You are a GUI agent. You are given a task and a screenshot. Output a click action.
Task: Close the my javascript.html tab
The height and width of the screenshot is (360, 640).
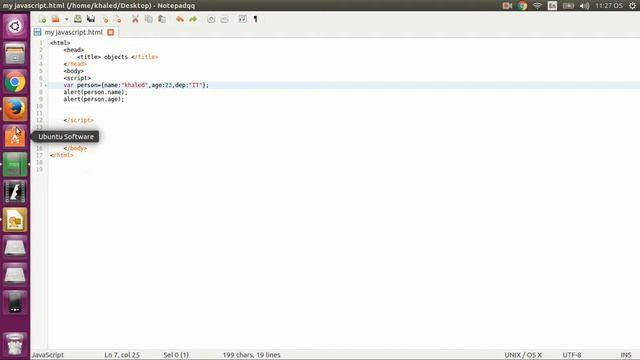pyautogui.click(x=111, y=32)
